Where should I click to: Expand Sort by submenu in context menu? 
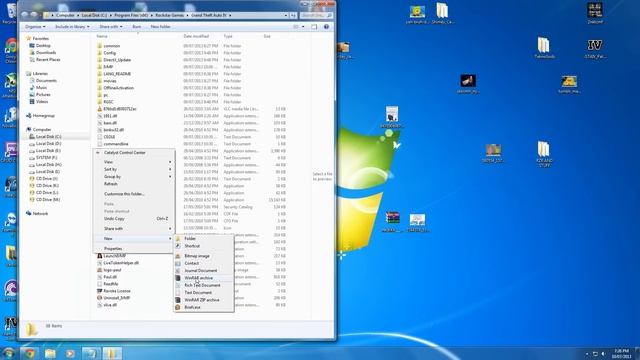pyautogui.click(x=134, y=169)
